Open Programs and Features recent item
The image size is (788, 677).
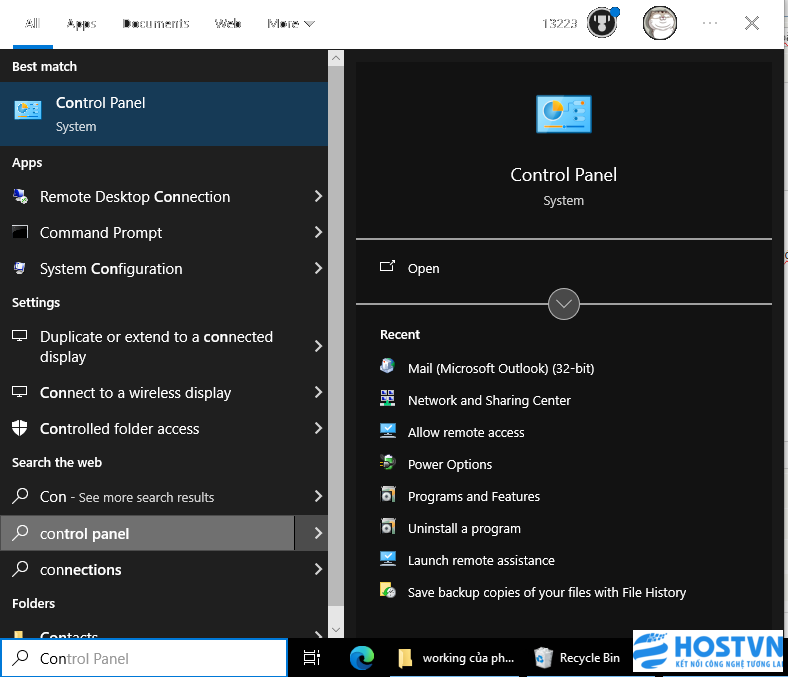pos(473,496)
